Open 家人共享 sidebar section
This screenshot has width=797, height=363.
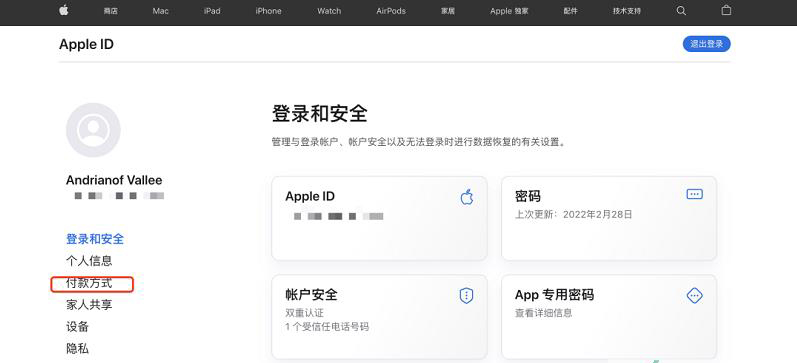pos(89,305)
